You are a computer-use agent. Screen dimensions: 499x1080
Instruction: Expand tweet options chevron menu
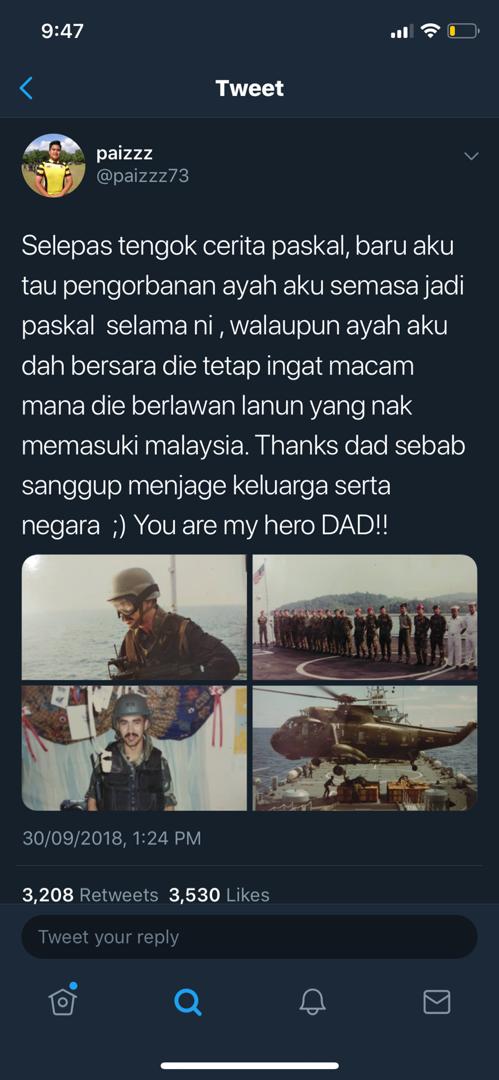pyautogui.click(x=471, y=156)
